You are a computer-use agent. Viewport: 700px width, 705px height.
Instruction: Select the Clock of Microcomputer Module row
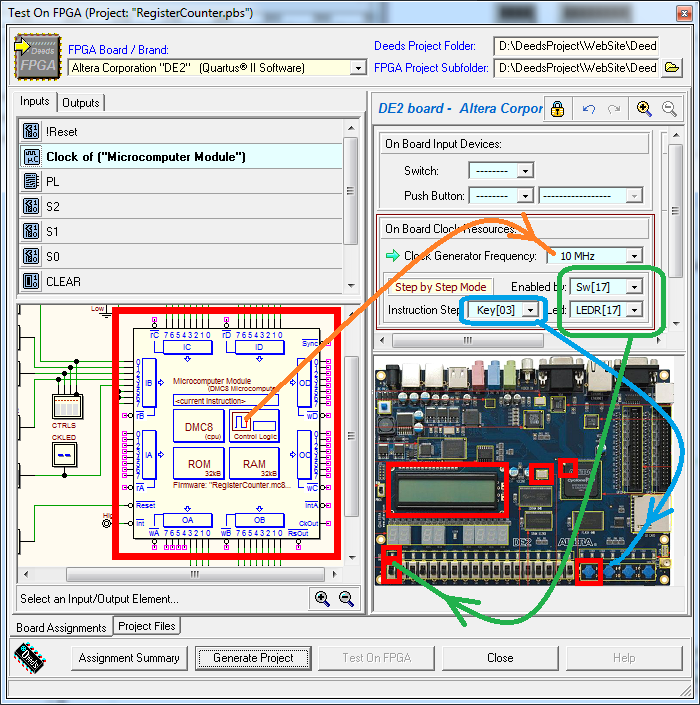click(181, 156)
